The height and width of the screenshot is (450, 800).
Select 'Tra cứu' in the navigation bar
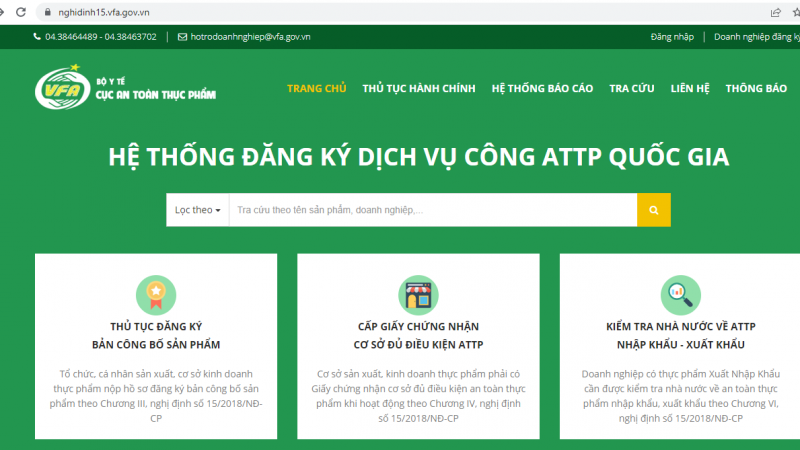point(631,88)
